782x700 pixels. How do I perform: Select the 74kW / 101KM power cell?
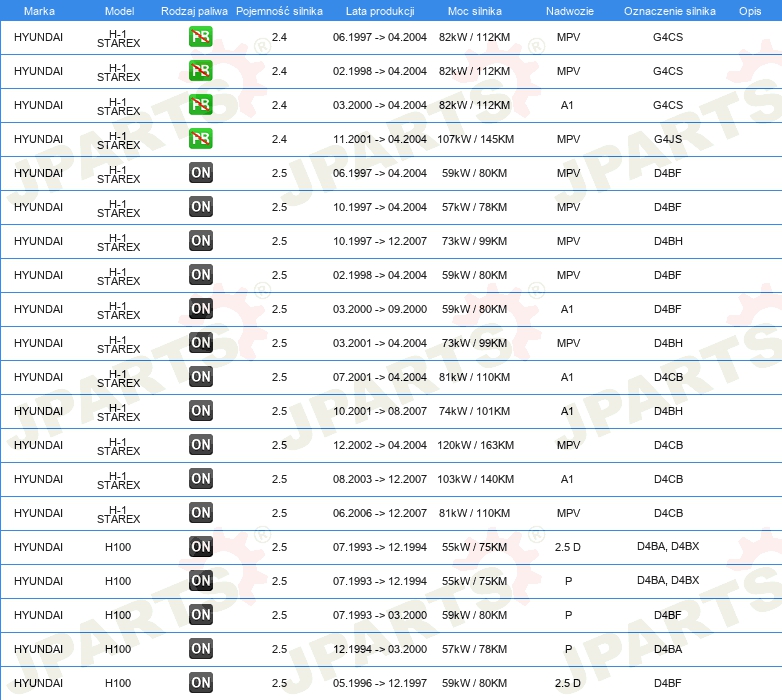pos(474,411)
